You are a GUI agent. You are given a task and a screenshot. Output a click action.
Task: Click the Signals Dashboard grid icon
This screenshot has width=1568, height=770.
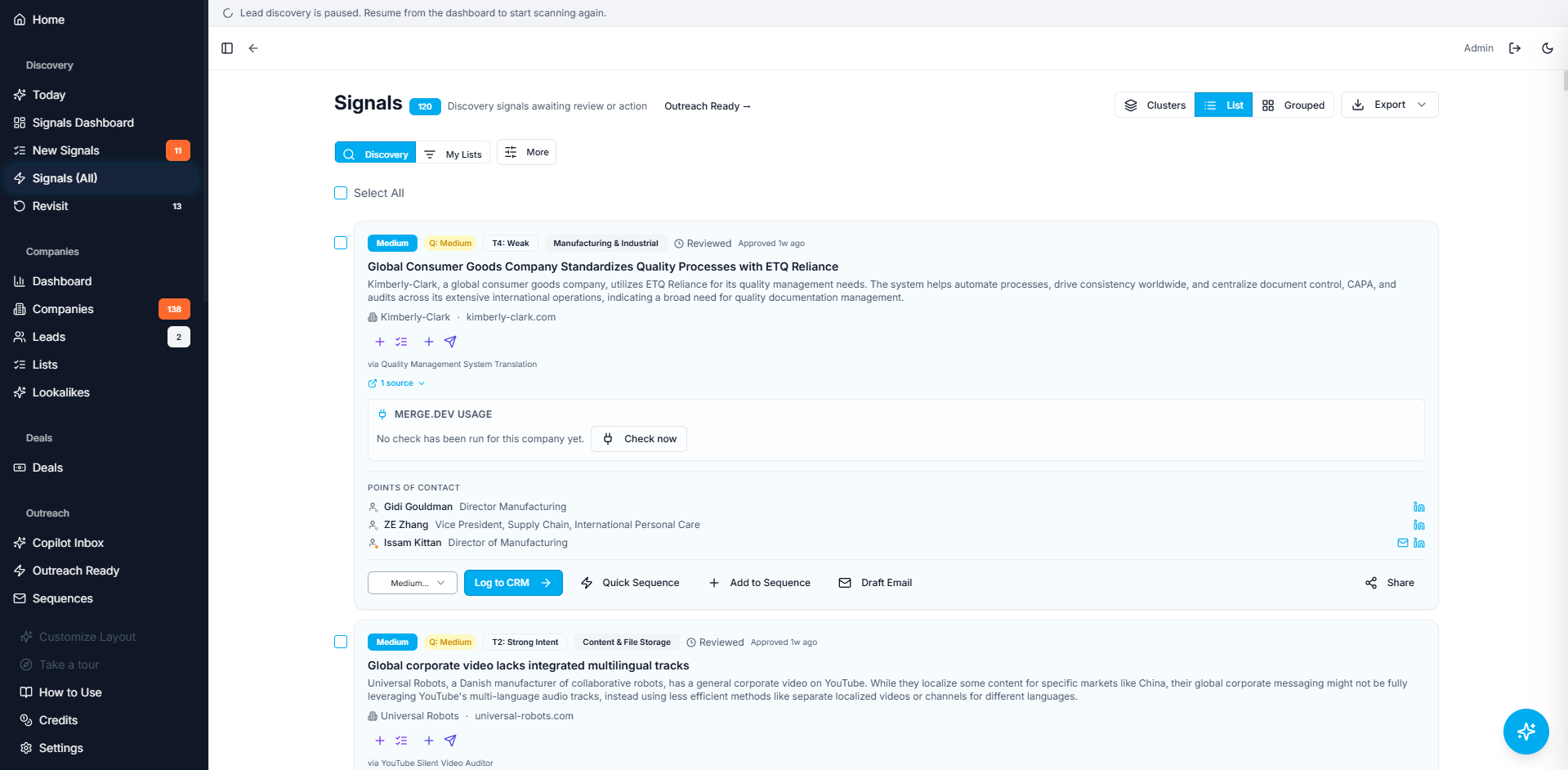tap(20, 123)
